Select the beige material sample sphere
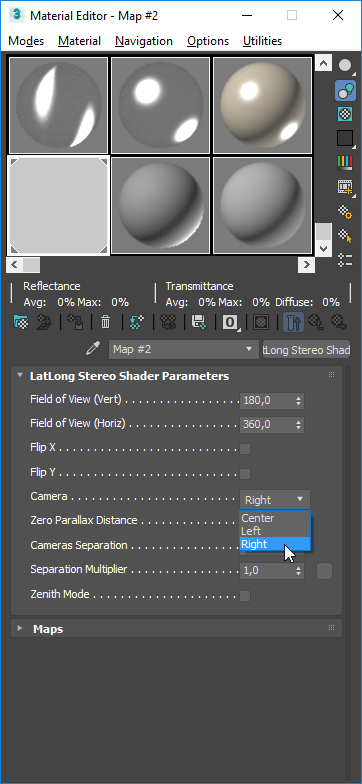362x784 pixels. click(262, 105)
